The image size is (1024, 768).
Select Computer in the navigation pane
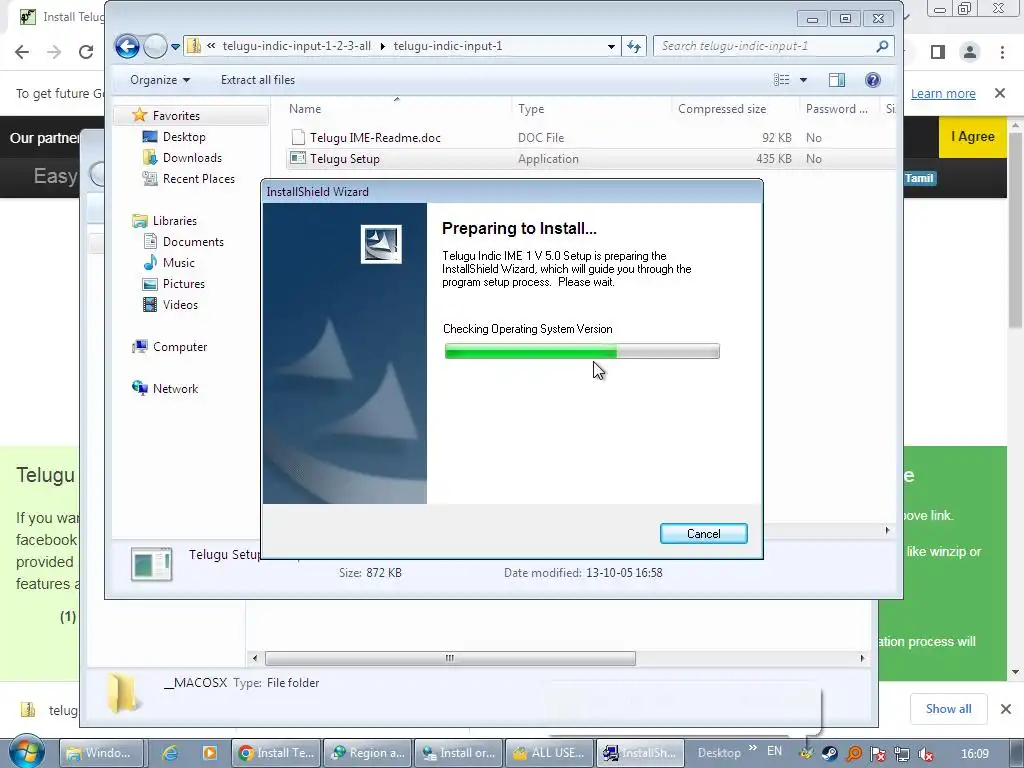tap(180, 347)
